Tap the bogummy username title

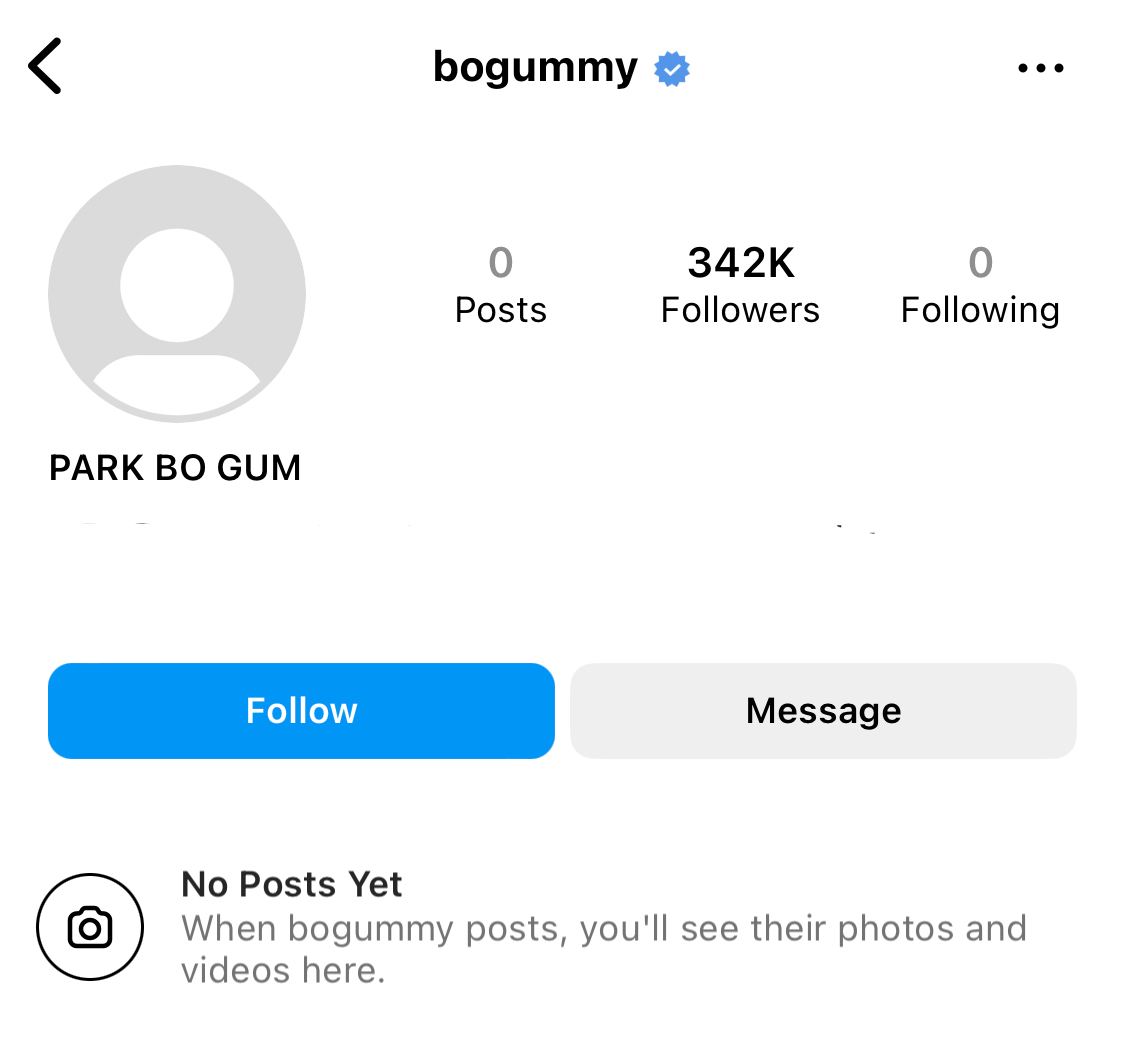(x=535, y=68)
